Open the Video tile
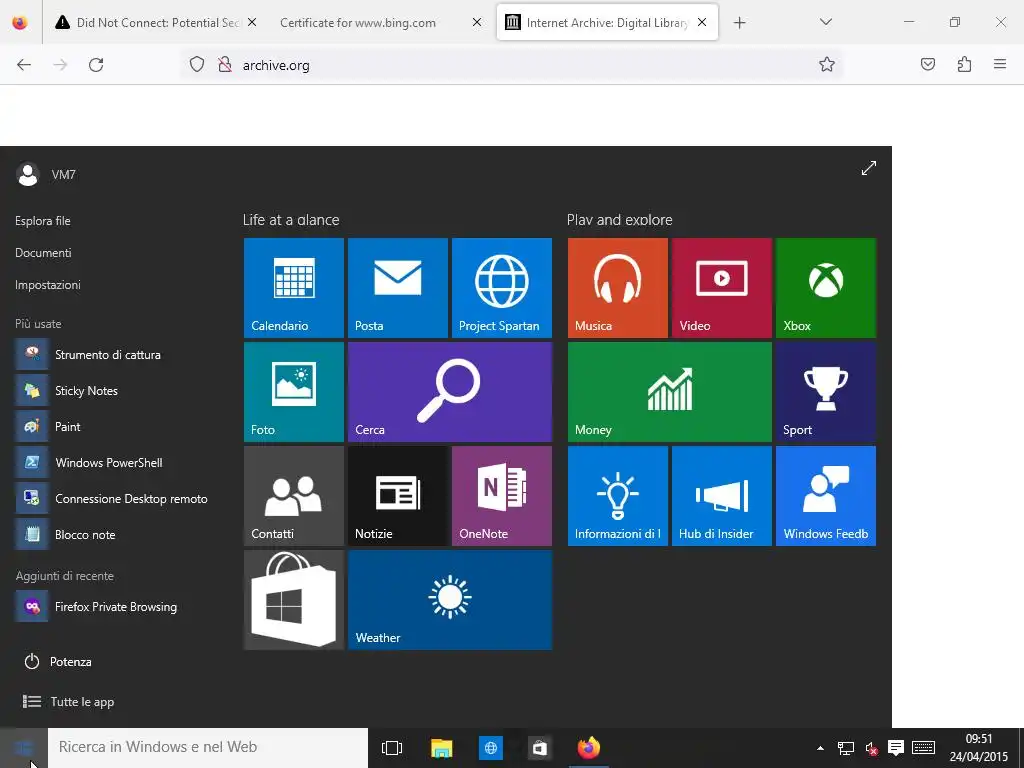 [722, 287]
